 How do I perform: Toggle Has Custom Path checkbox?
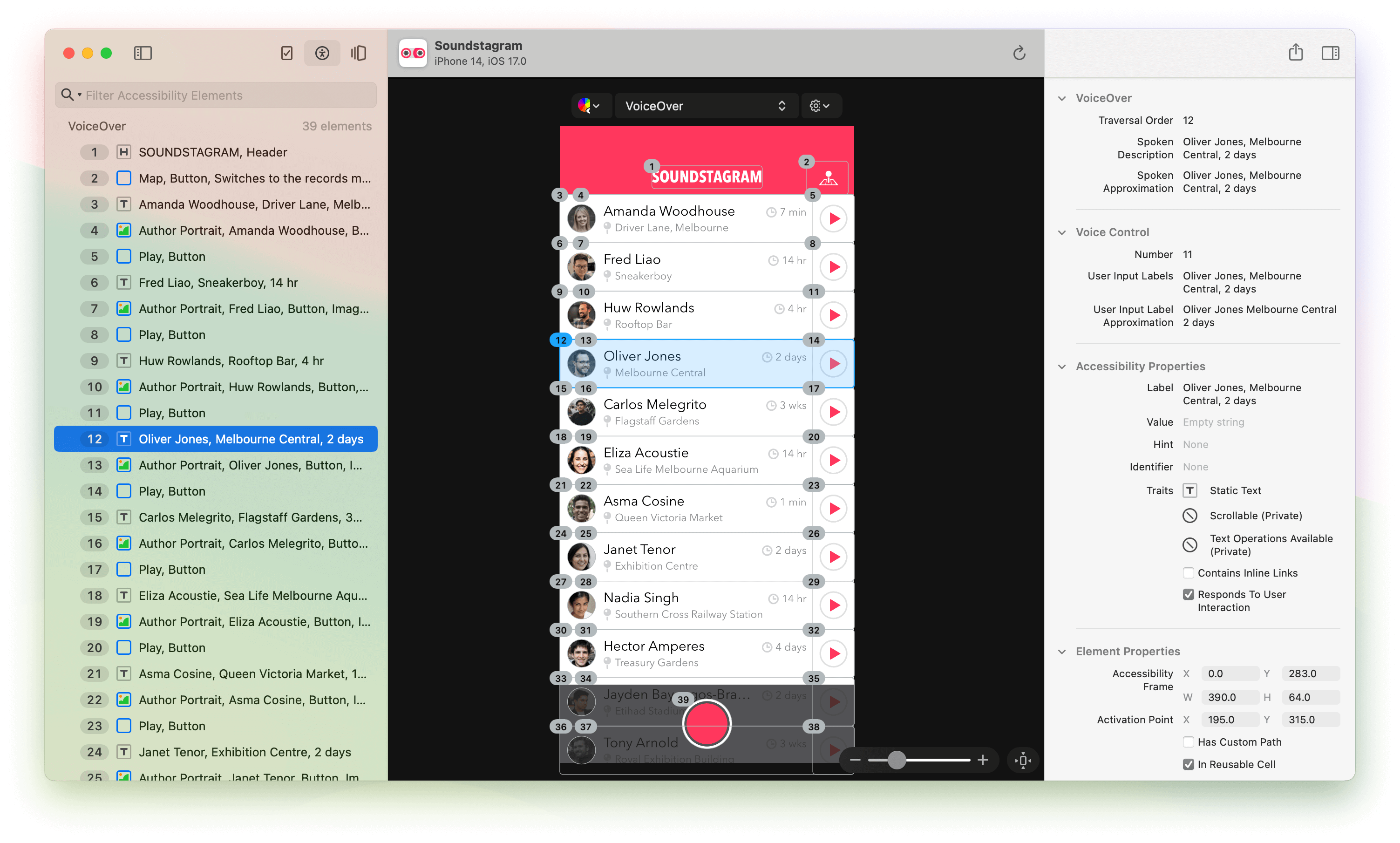click(1188, 742)
